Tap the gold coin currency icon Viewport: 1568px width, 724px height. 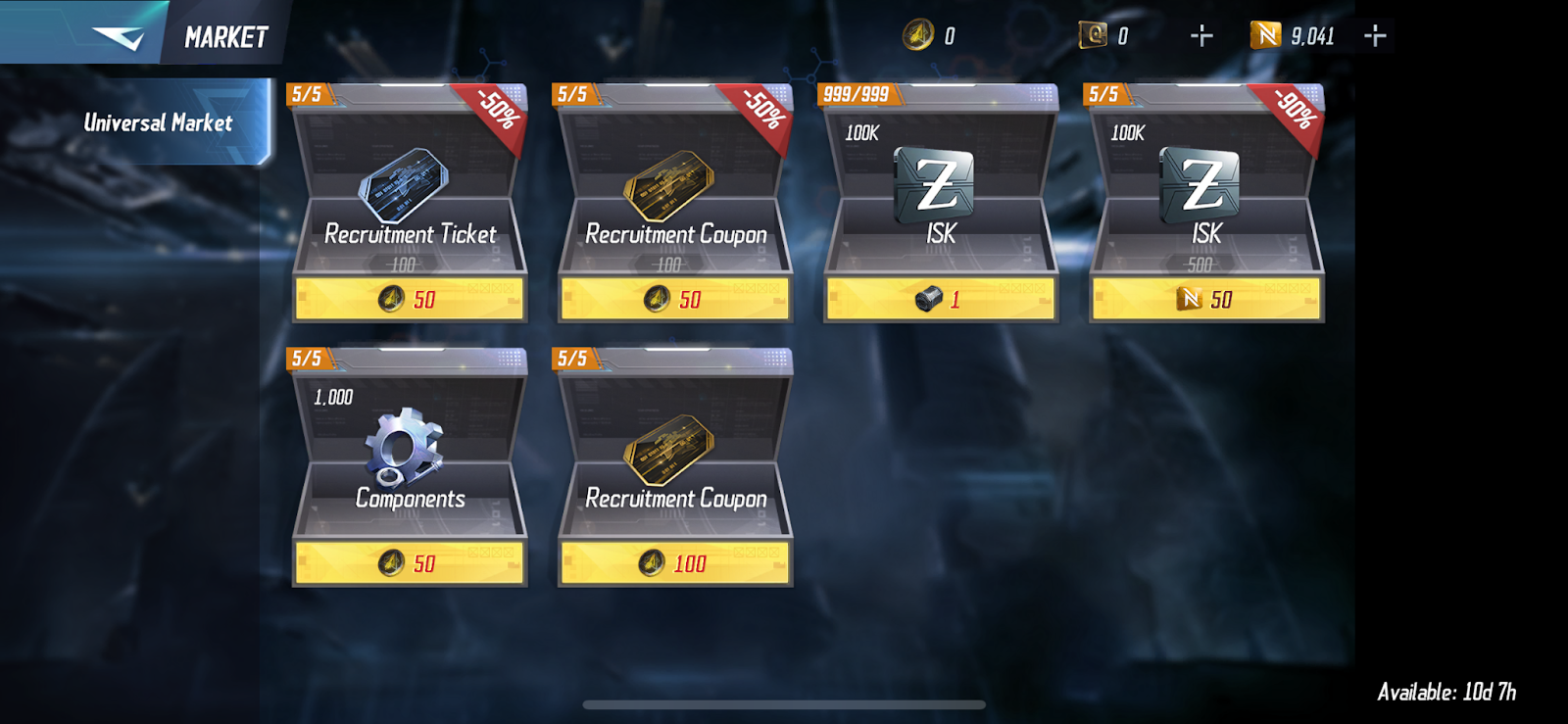(918, 36)
